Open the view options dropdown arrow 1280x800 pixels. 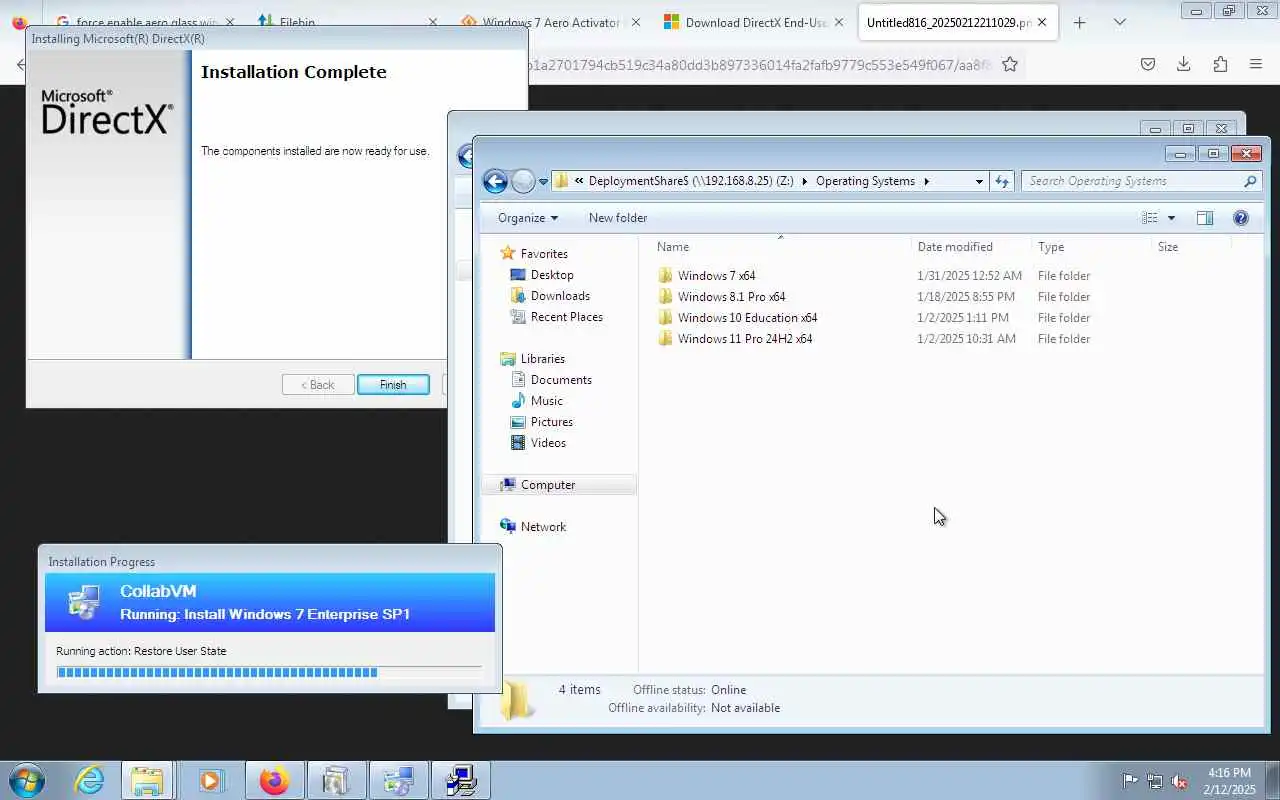point(1171,218)
